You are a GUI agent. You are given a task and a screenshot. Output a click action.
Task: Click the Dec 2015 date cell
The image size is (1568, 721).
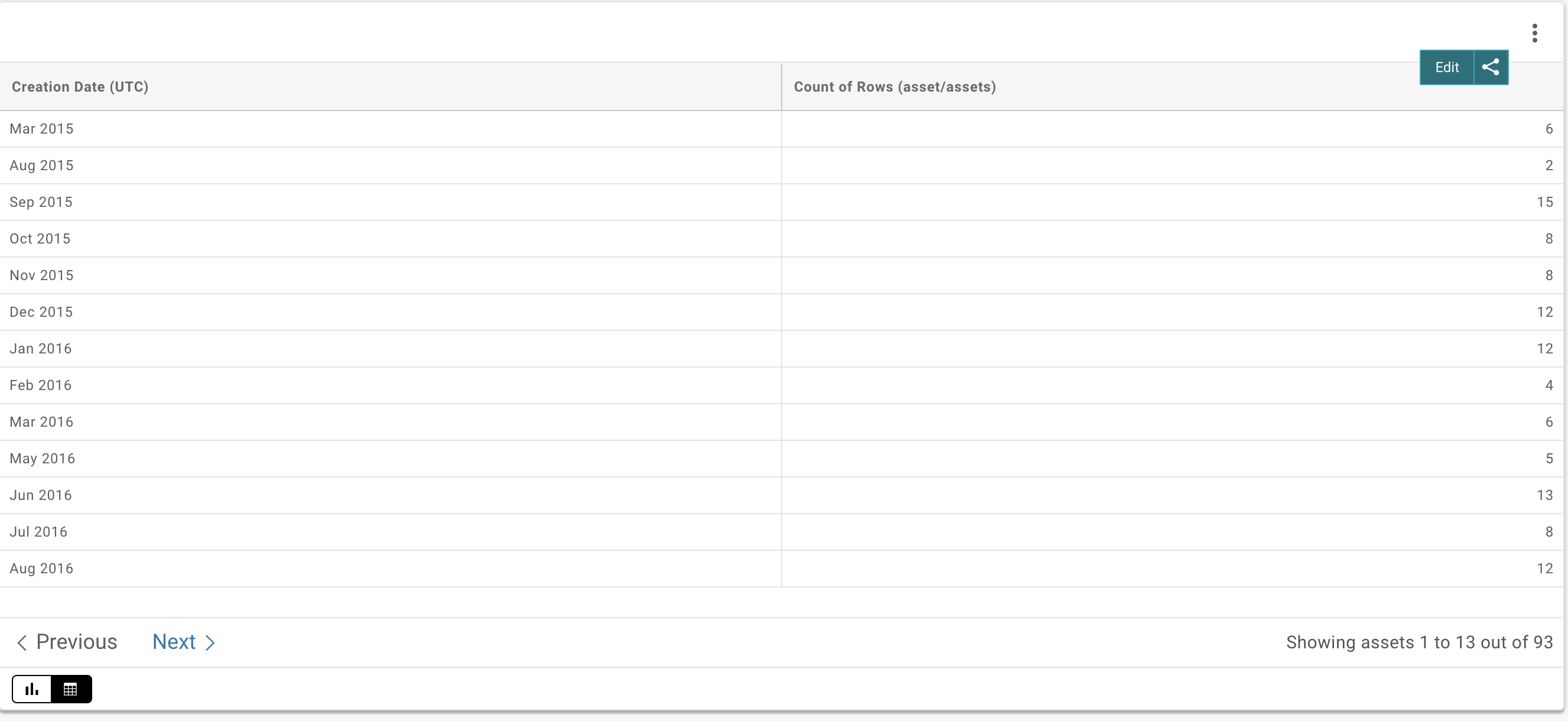click(x=41, y=312)
